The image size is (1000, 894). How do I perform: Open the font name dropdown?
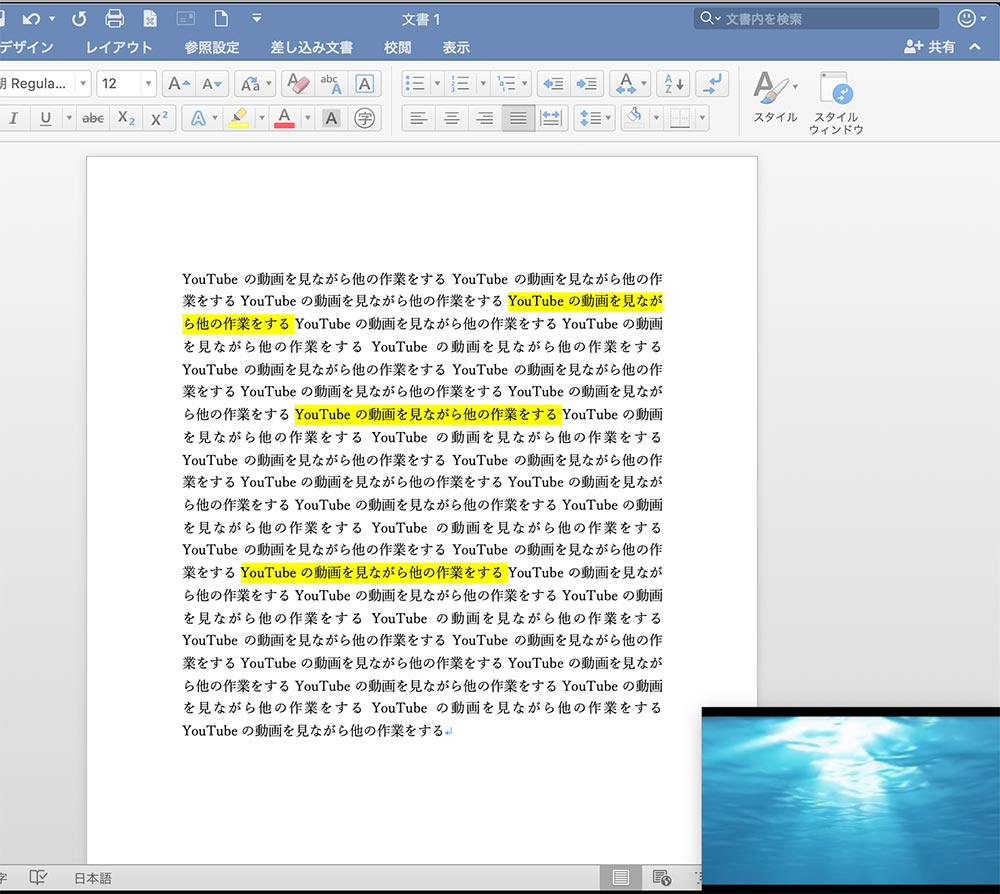82,84
